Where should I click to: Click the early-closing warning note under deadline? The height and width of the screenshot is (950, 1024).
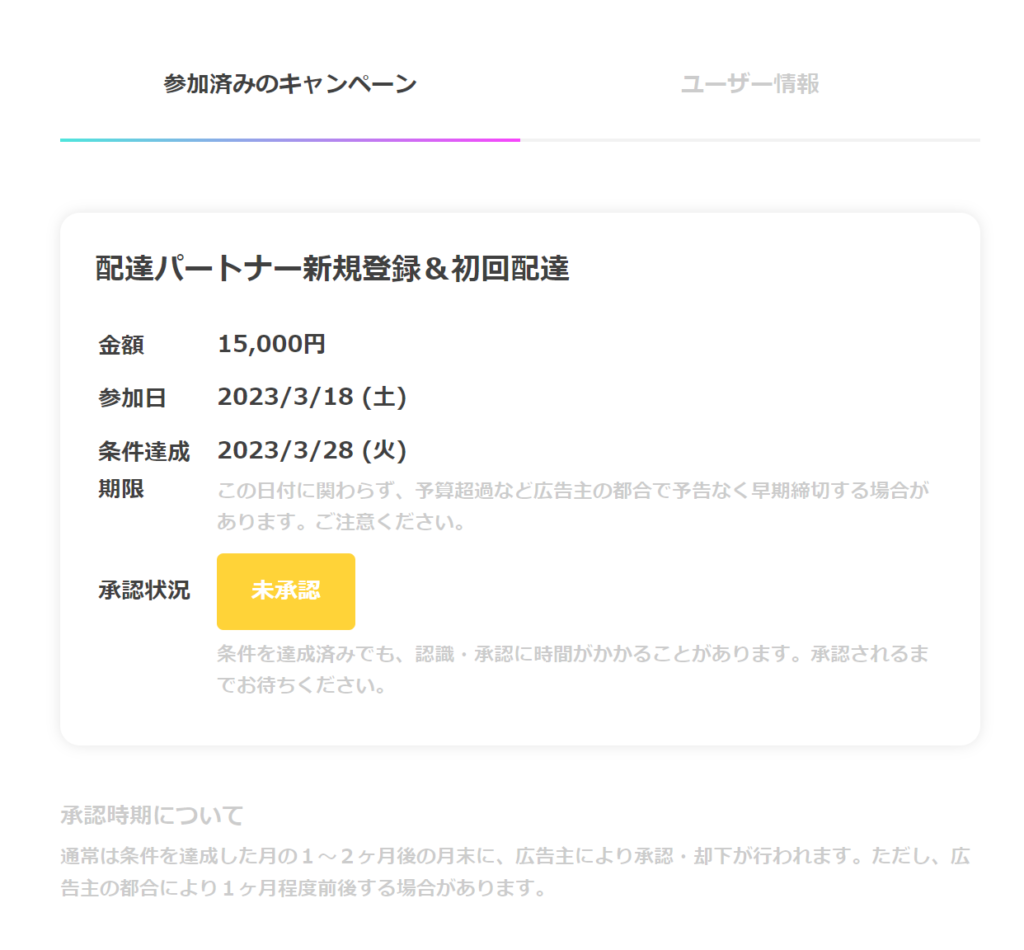click(573, 506)
